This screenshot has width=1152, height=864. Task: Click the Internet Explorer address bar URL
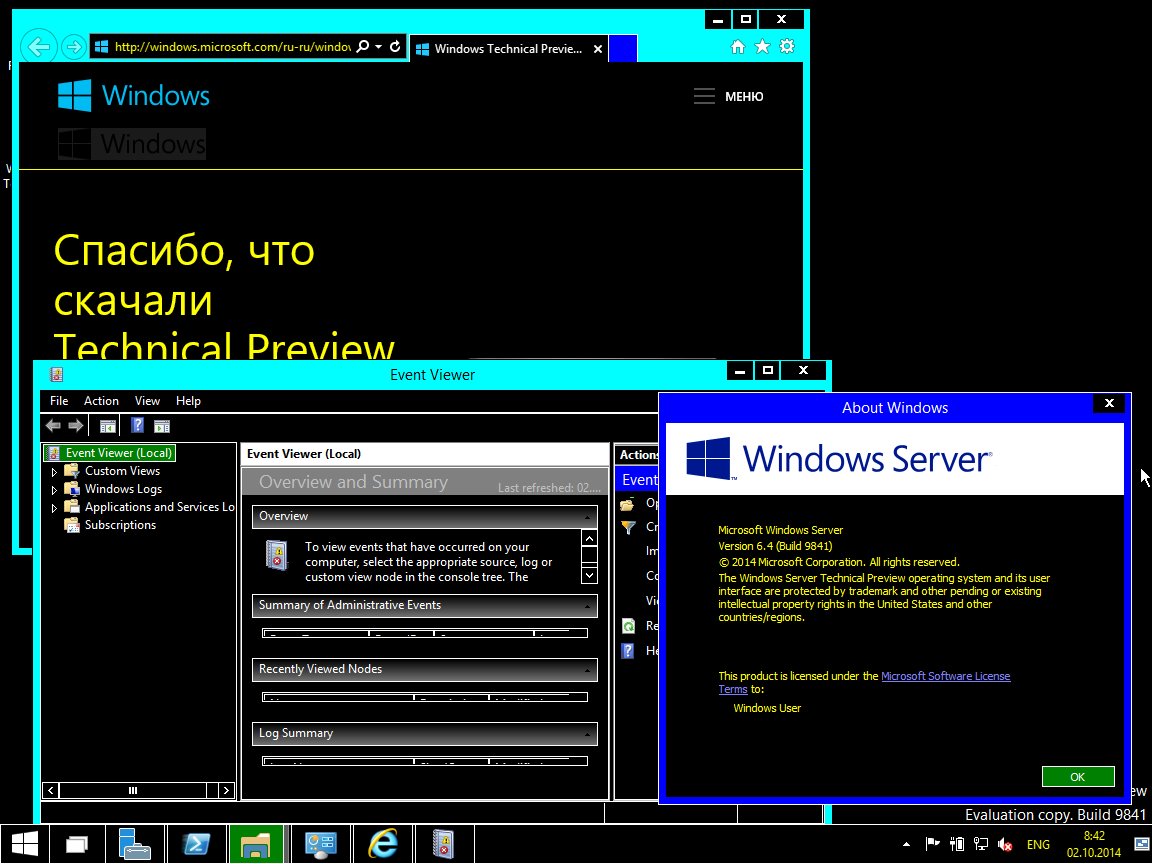click(x=232, y=46)
